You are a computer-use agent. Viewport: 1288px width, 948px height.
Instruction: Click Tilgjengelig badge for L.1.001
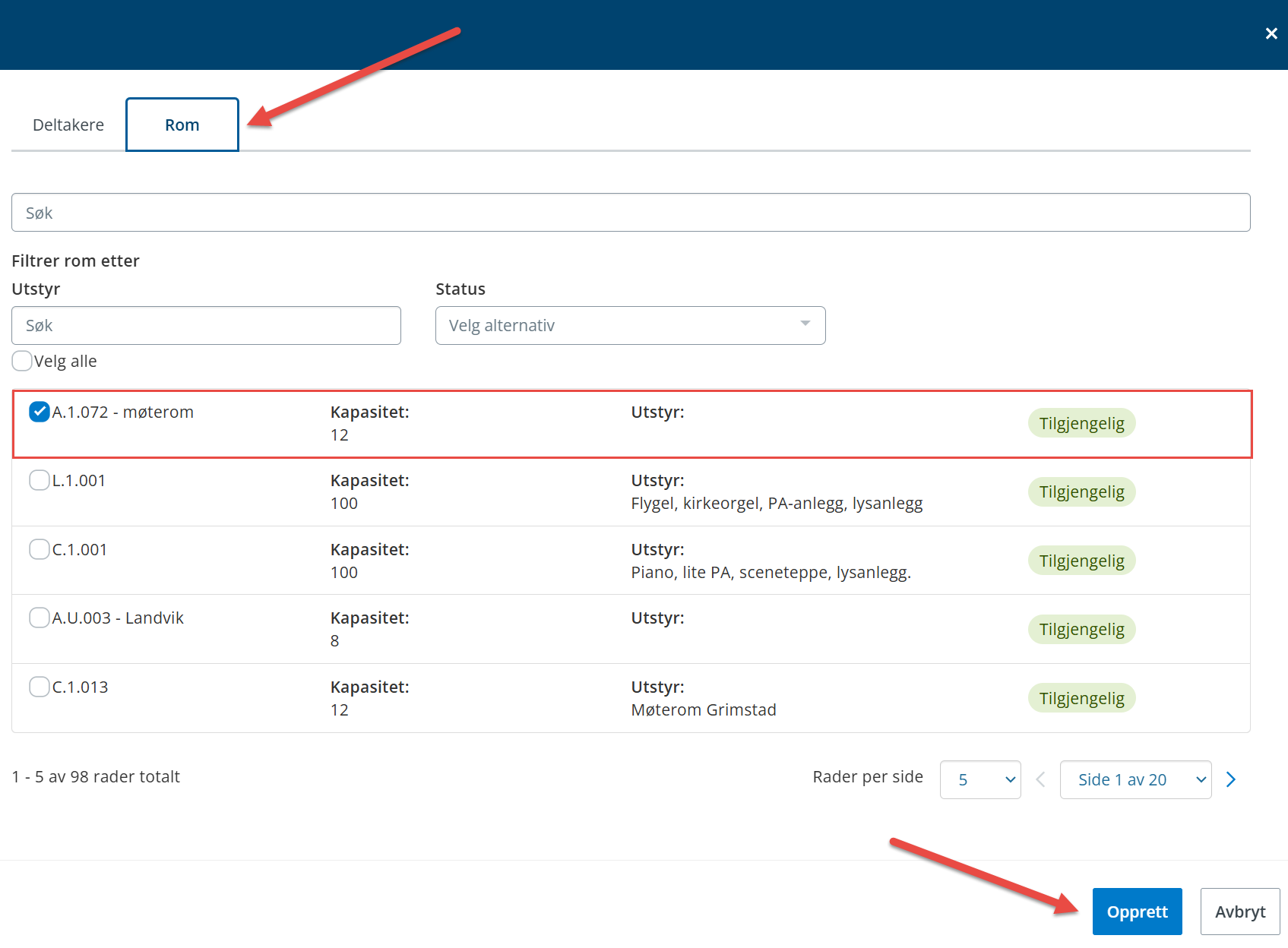pyautogui.click(x=1081, y=491)
